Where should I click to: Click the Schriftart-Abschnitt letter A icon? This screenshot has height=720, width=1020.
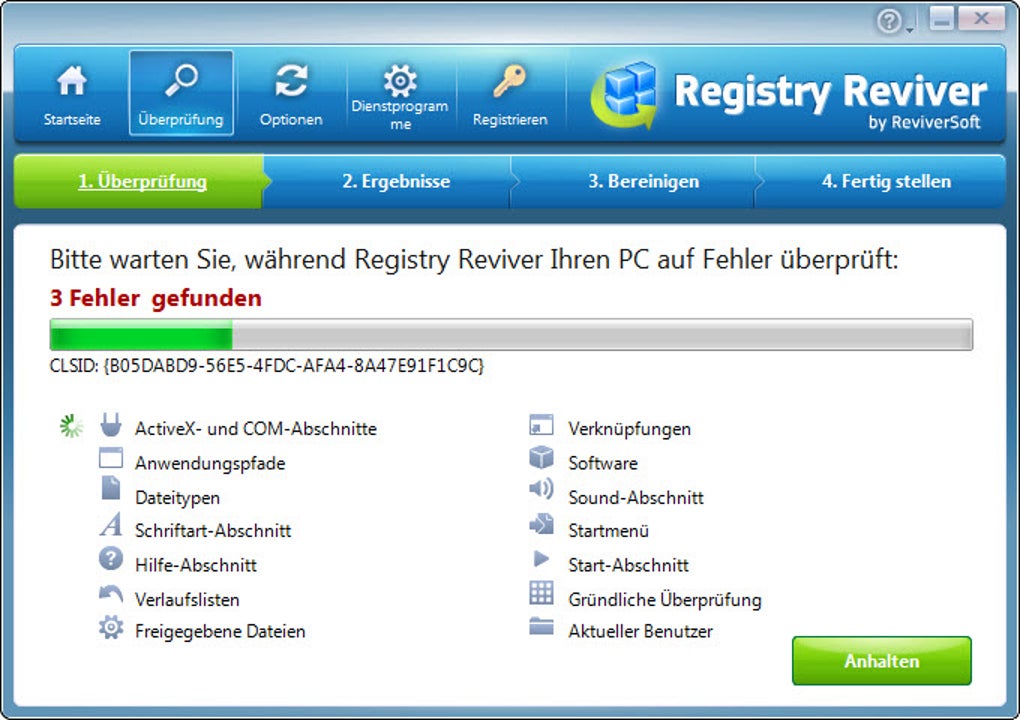click(x=111, y=524)
